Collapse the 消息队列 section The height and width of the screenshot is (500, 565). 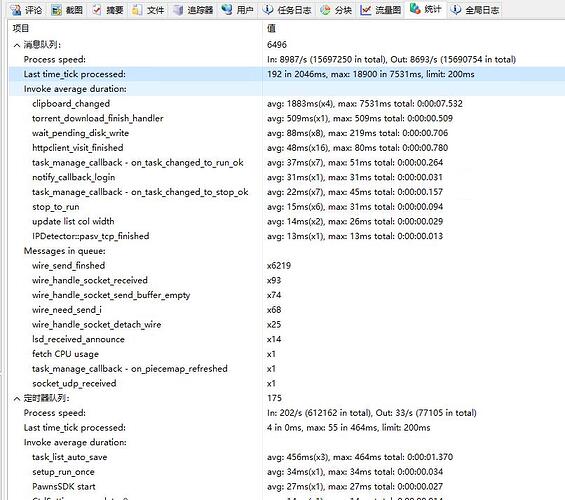[17, 45]
